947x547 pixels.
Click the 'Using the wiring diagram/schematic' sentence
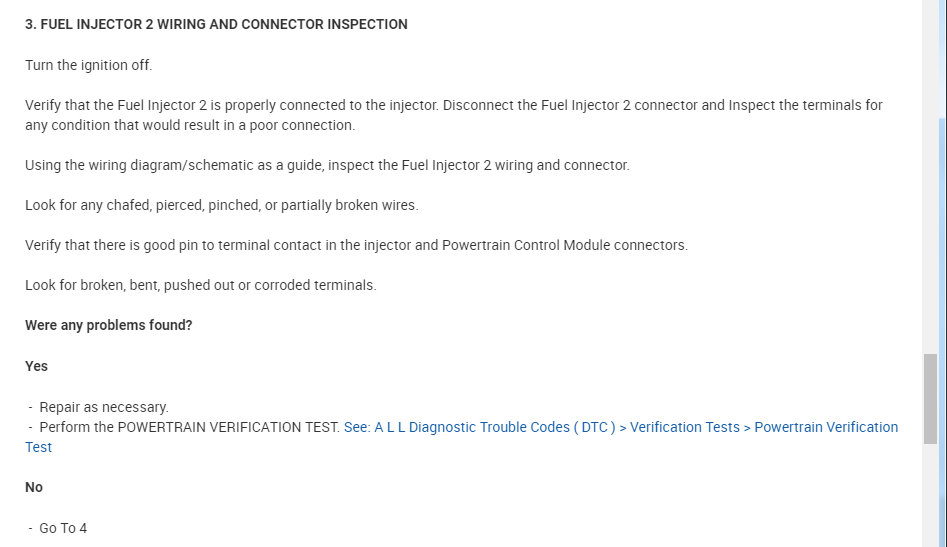pyautogui.click(x=327, y=165)
